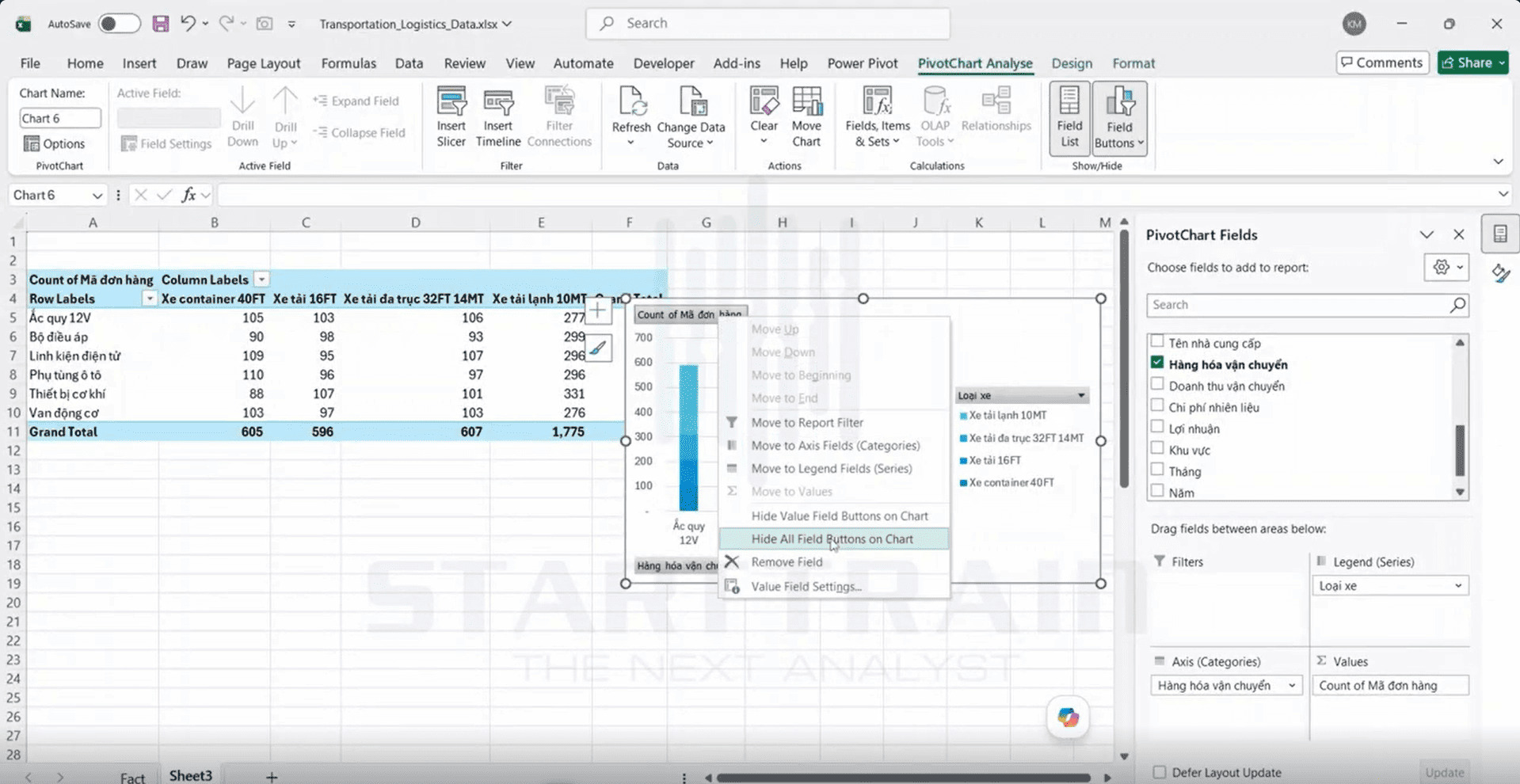Undo the last action
The width and height of the screenshot is (1520, 784).
click(188, 24)
